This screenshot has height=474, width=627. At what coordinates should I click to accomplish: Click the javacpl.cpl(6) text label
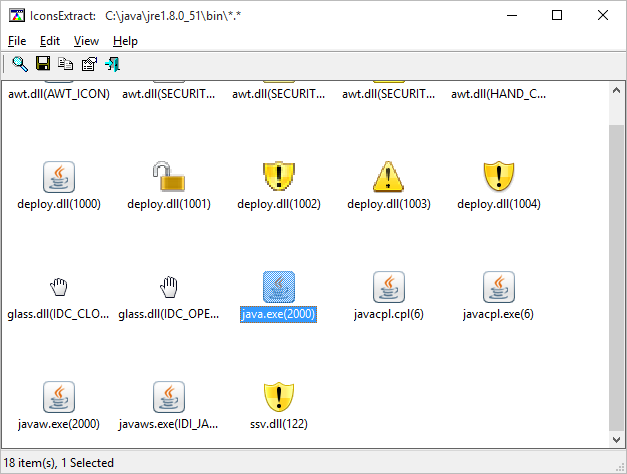click(389, 314)
